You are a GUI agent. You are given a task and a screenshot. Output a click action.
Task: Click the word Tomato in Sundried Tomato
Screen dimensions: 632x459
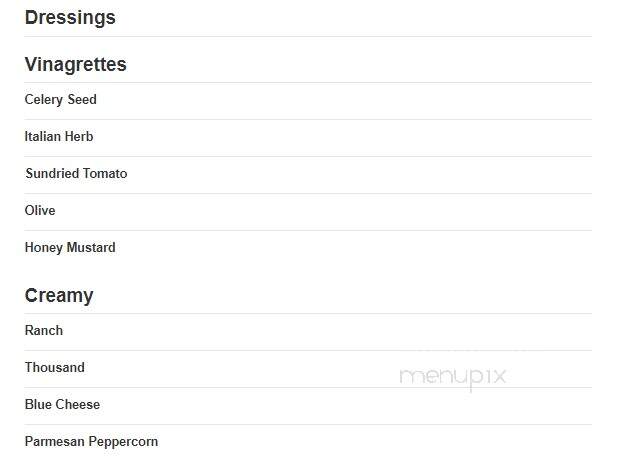106,173
